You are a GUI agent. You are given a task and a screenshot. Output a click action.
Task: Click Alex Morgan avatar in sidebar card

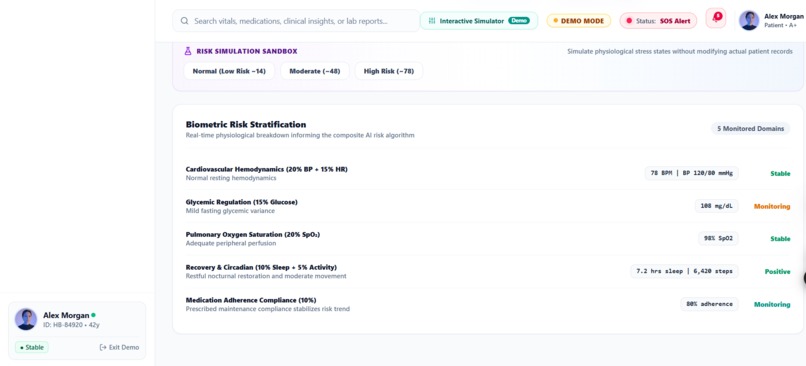pyautogui.click(x=26, y=319)
